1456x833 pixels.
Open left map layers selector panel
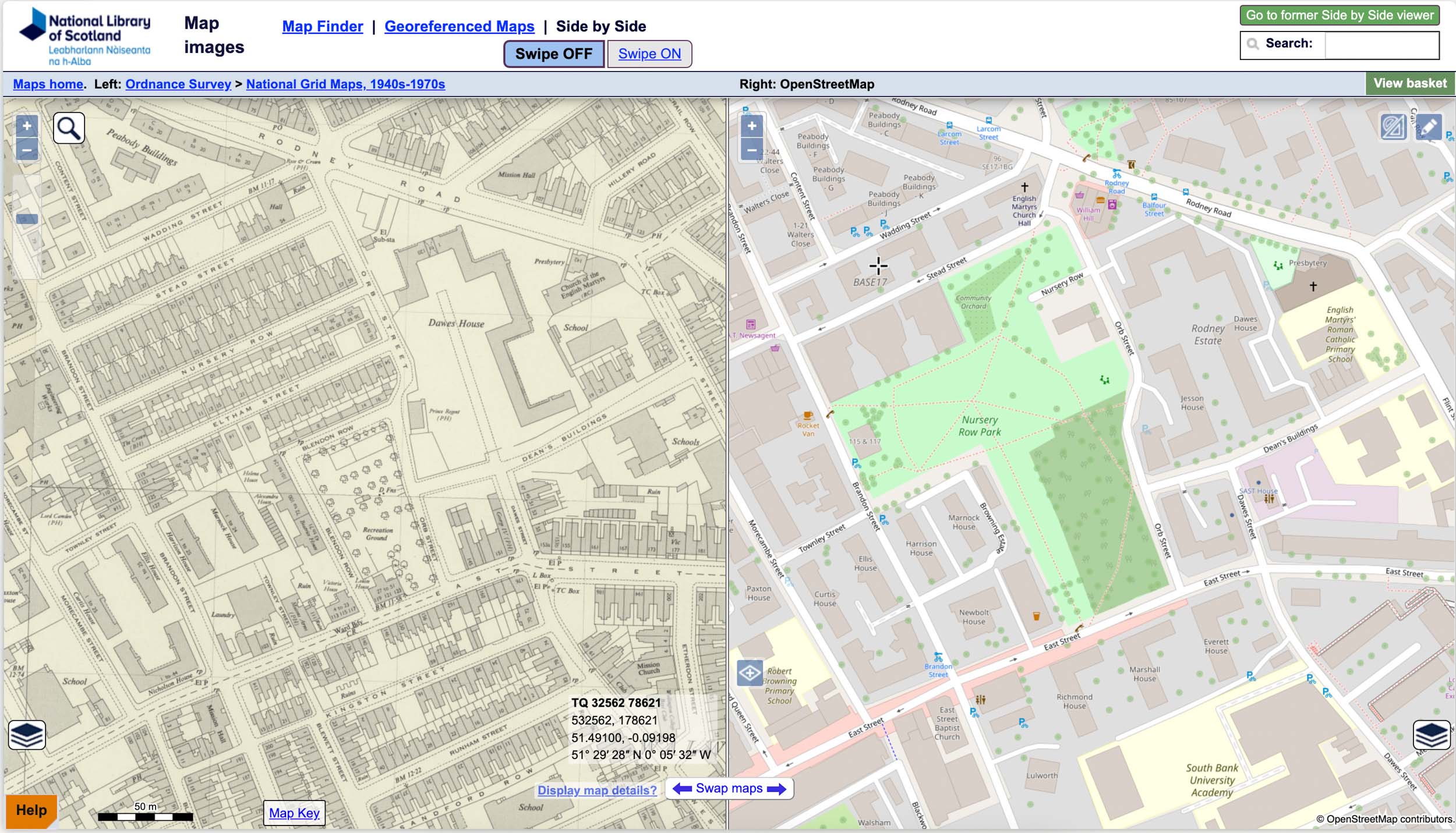point(27,735)
